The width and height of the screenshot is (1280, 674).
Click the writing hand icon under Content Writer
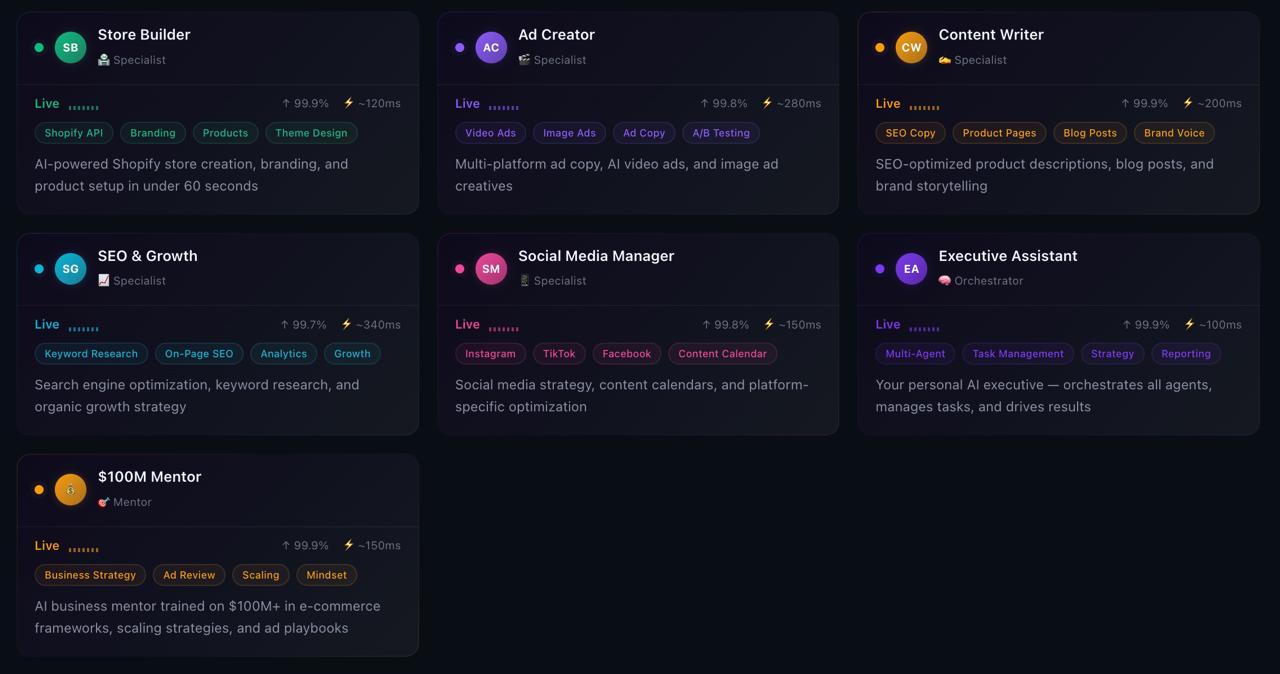pos(945,60)
